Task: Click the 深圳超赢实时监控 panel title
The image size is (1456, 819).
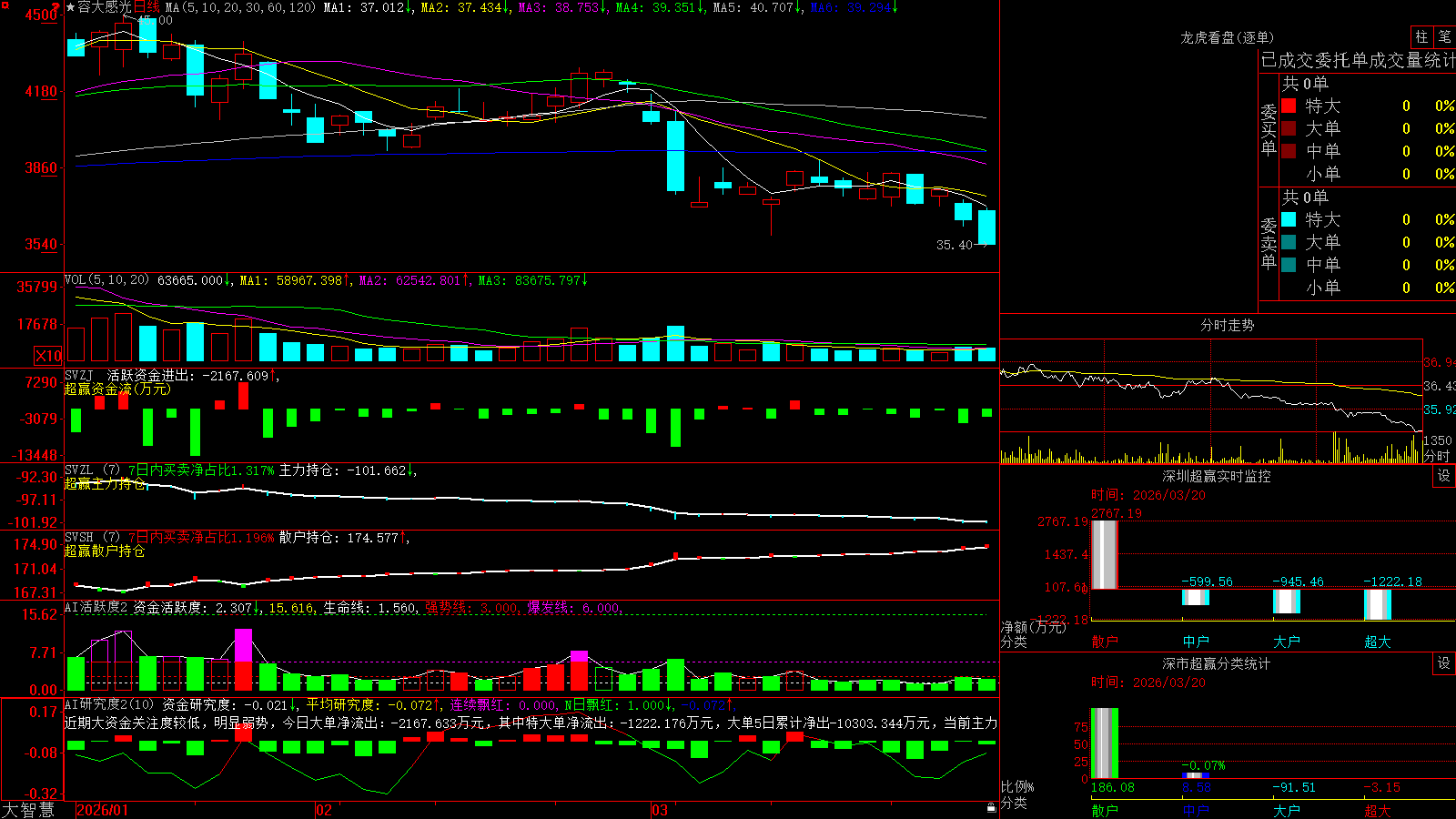Action: pyautogui.click(x=1216, y=476)
